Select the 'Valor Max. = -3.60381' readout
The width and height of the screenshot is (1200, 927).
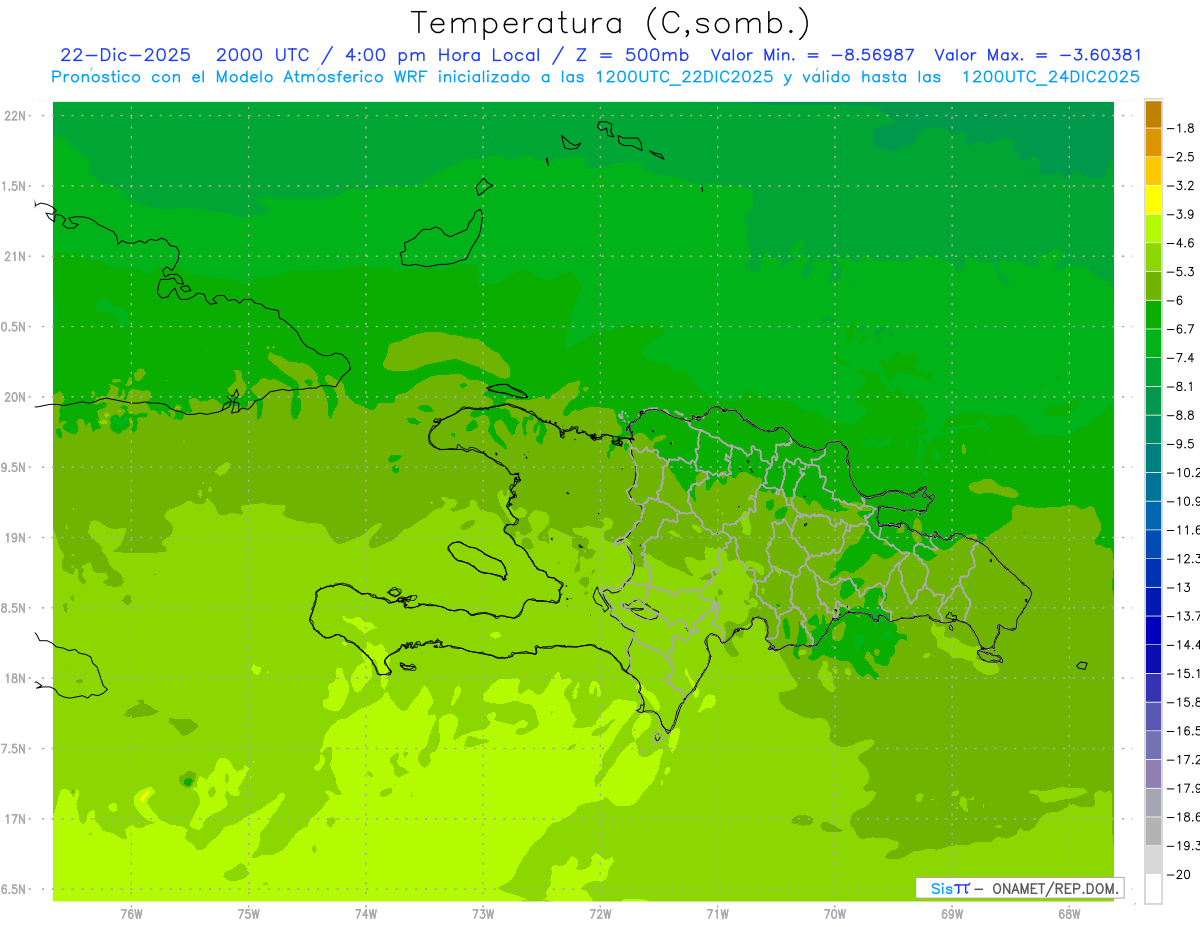pos(1037,55)
